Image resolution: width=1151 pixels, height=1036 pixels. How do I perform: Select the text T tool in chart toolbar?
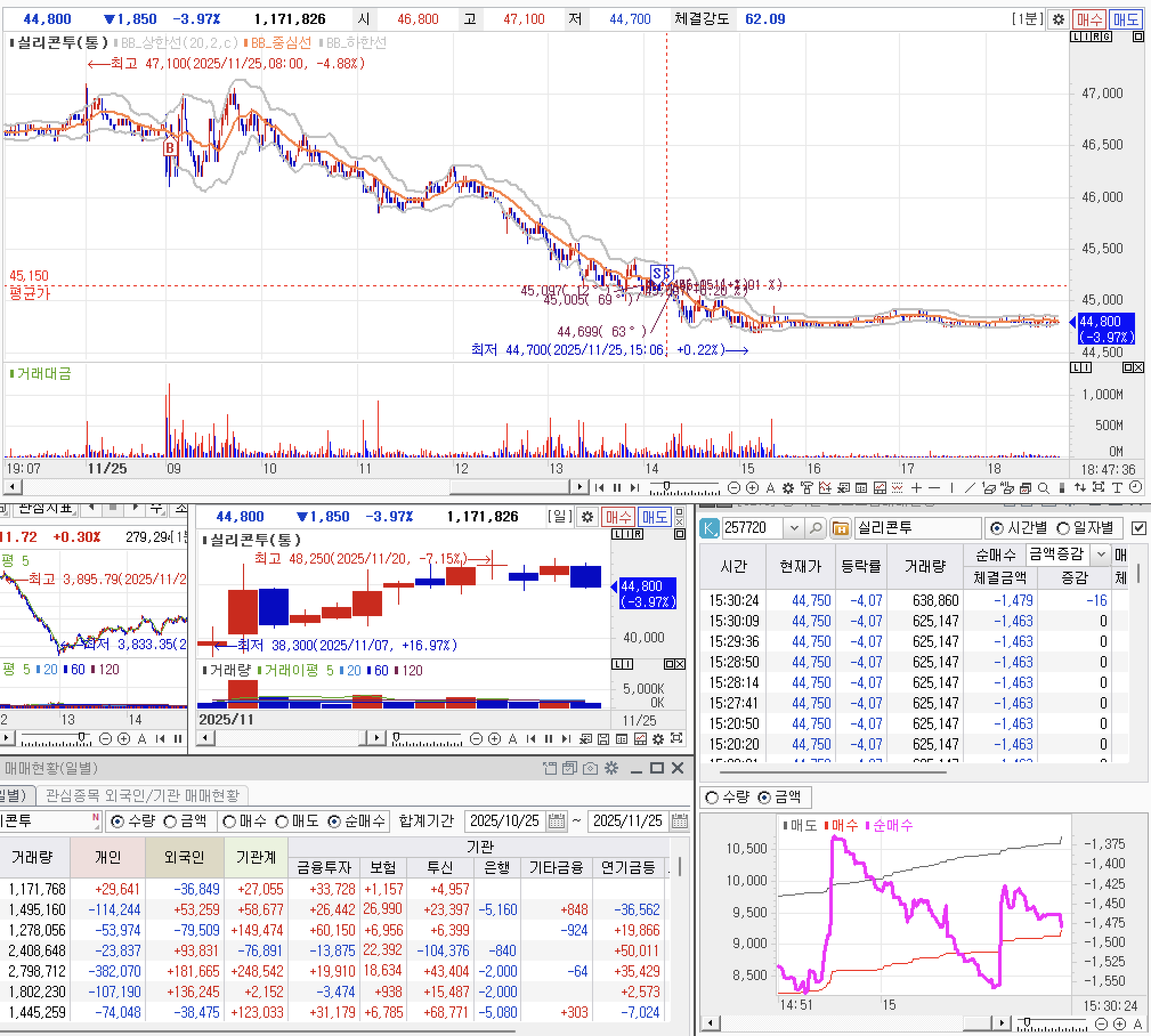(x=1117, y=488)
